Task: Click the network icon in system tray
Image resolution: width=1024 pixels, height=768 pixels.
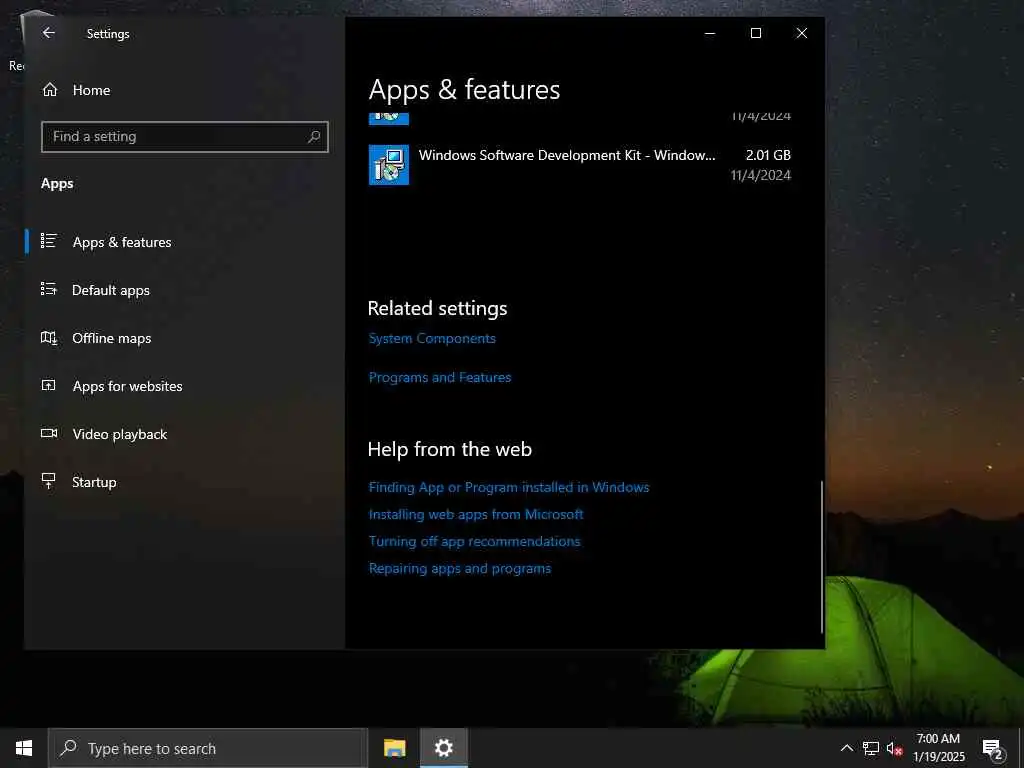Action: (x=871, y=748)
